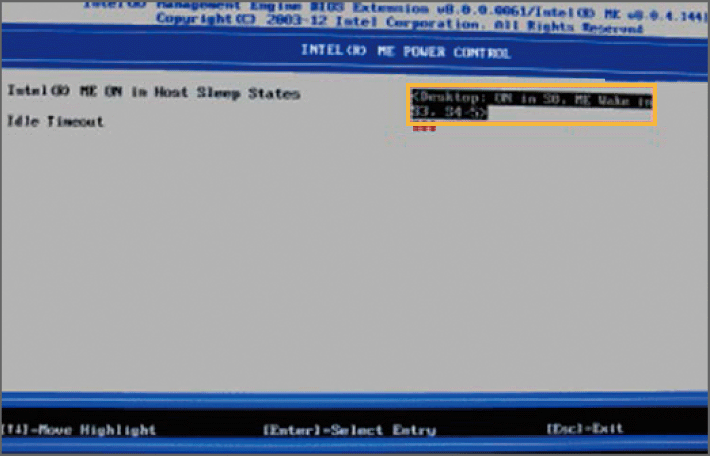710x456 pixels.
Task: Select the Intel(R) ME ON in Host Sleep States option
Action: tap(154, 92)
